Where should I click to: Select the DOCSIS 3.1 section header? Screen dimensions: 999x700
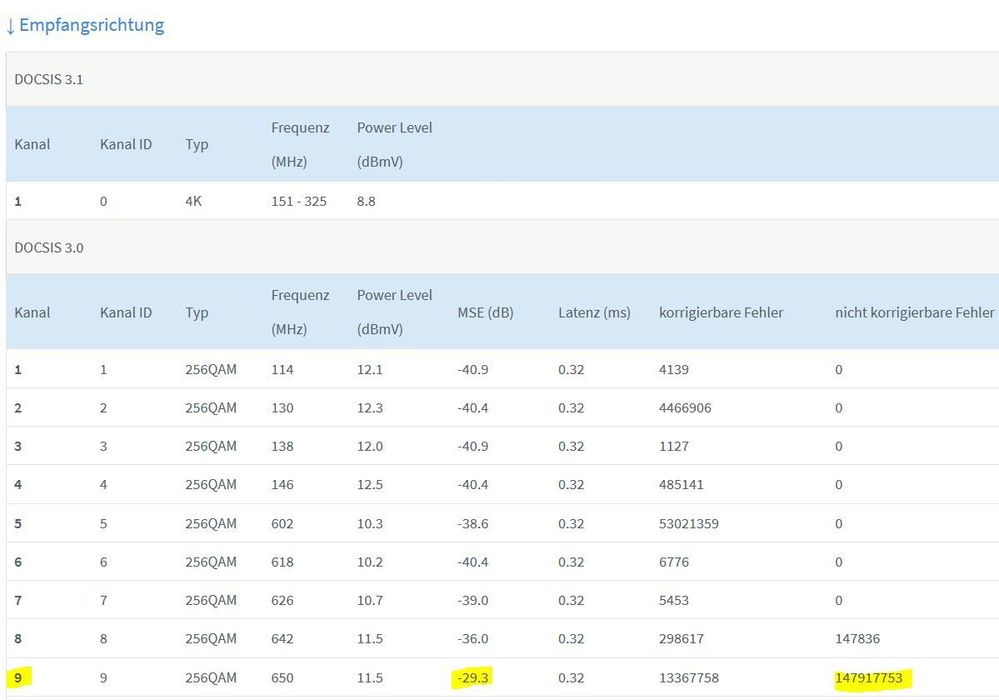coord(49,79)
